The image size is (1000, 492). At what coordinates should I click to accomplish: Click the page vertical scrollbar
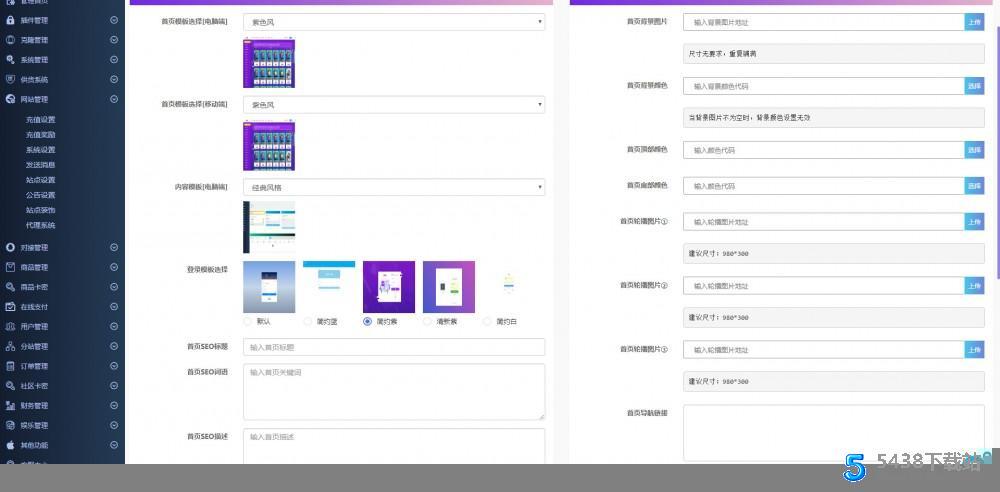click(x=997, y=153)
